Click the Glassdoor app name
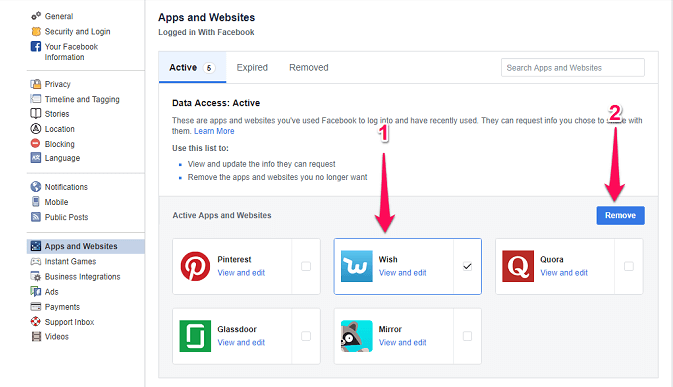 (237, 329)
